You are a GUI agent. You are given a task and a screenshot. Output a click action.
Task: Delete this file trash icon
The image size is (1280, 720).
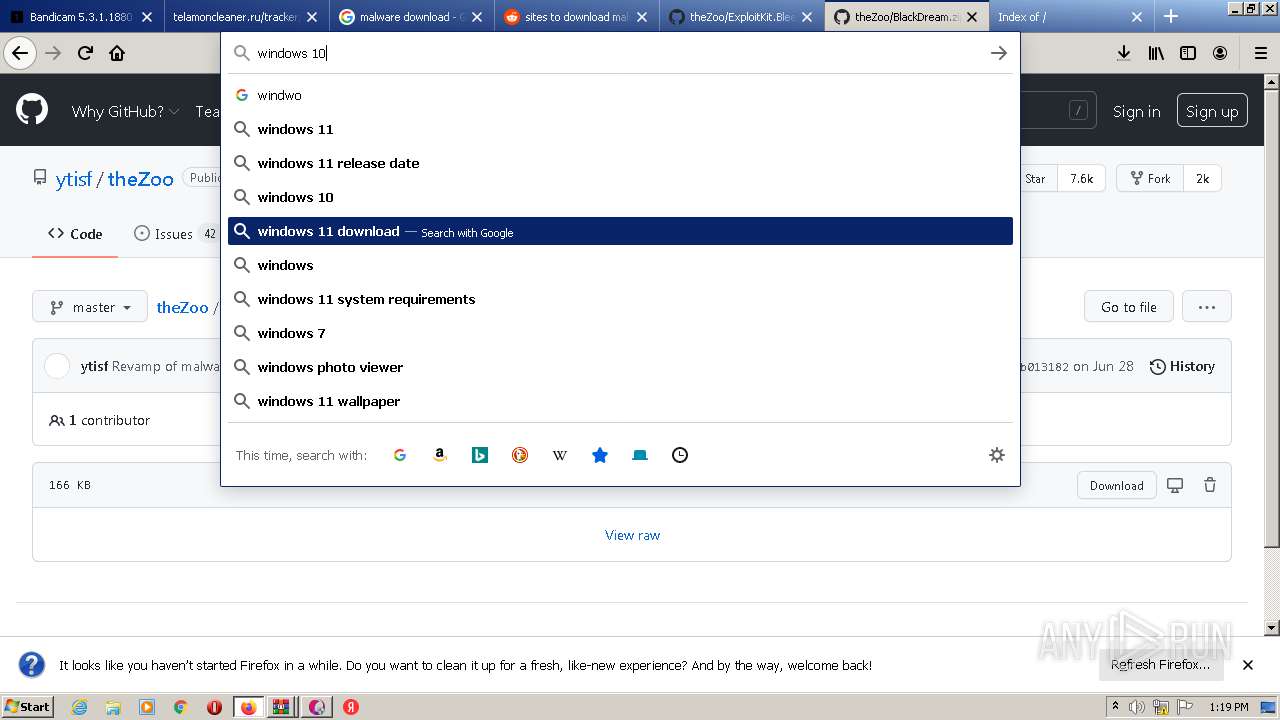click(x=1210, y=485)
